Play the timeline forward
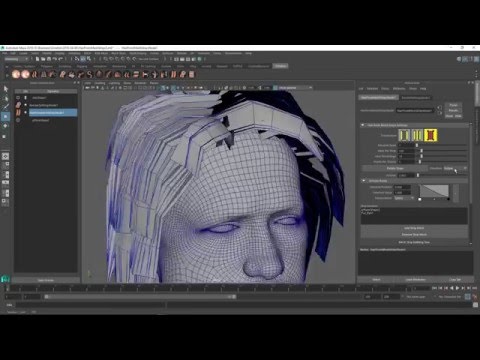This screenshot has height=360, width=480. (x=457, y=288)
